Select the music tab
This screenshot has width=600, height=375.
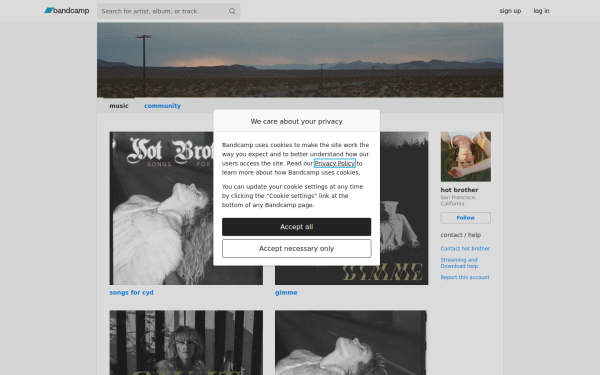[x=119, y=106]
